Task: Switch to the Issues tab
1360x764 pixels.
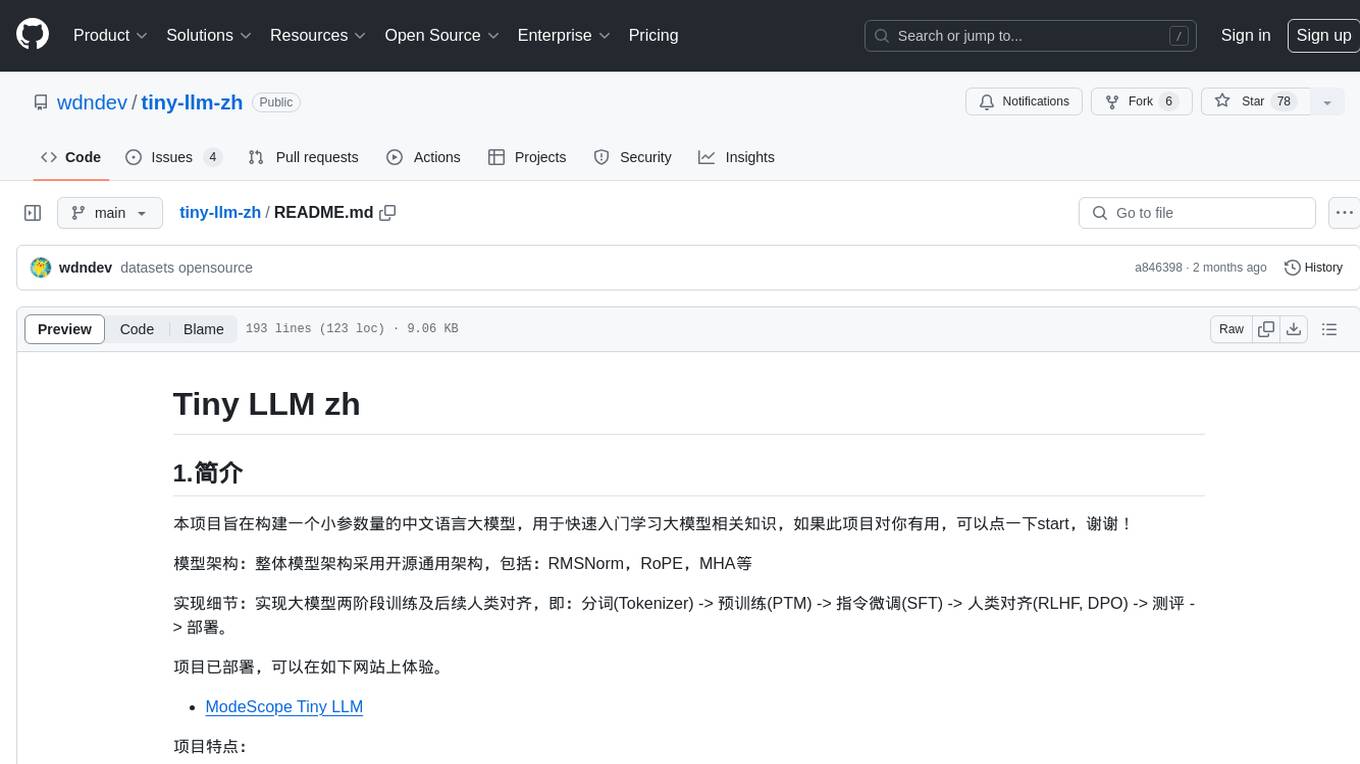Action: pyautogui.click(x=173, y=157)
